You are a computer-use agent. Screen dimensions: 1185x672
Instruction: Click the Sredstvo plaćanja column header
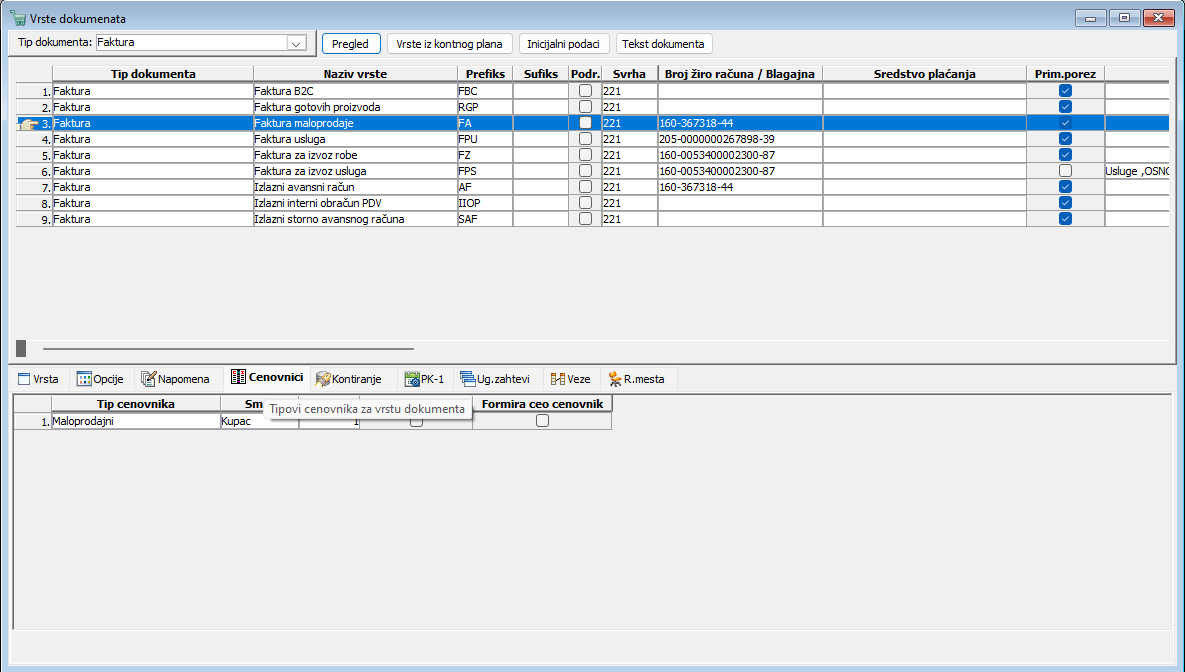924,73
